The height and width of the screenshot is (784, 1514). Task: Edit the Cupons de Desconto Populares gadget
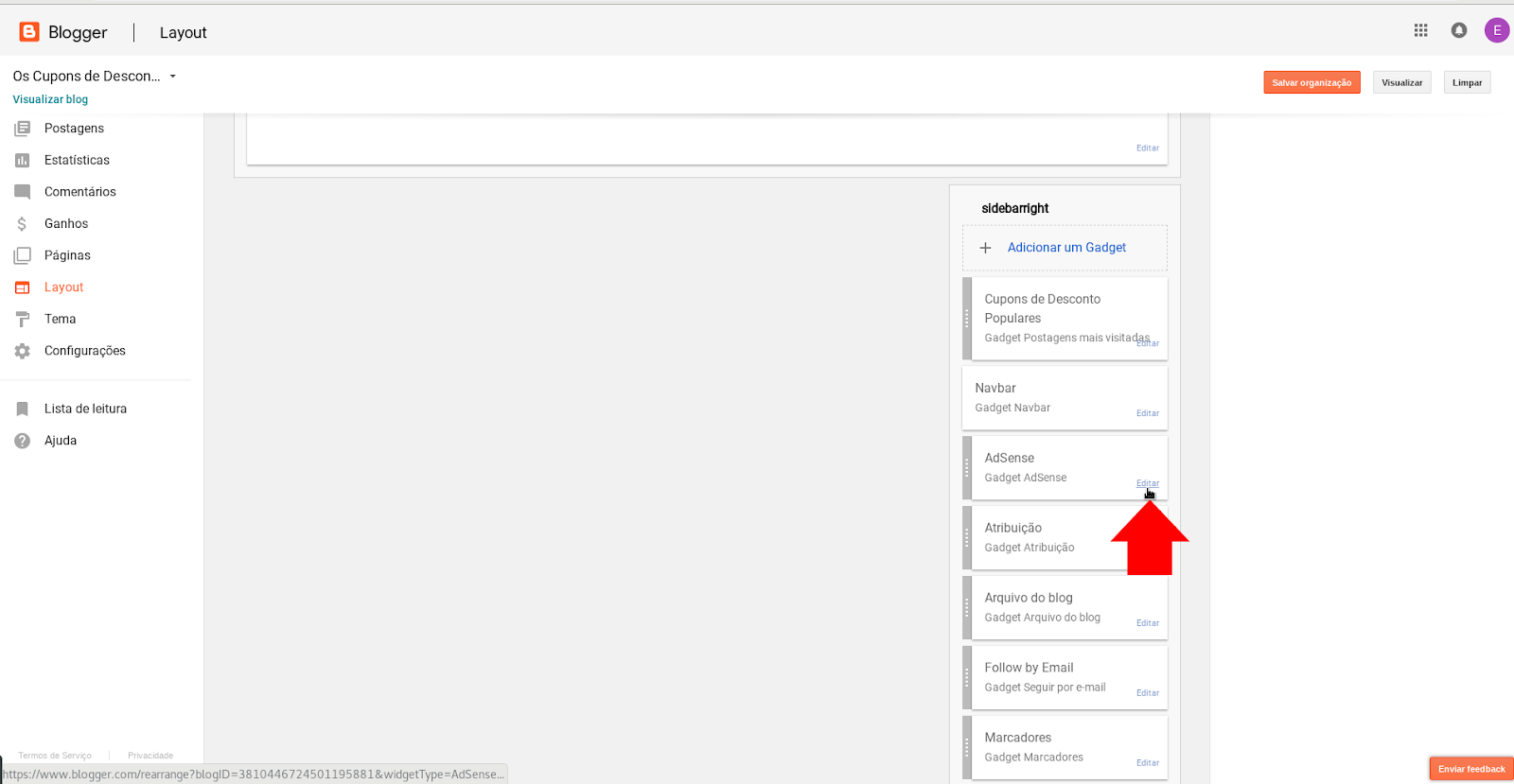point(1148,344)
